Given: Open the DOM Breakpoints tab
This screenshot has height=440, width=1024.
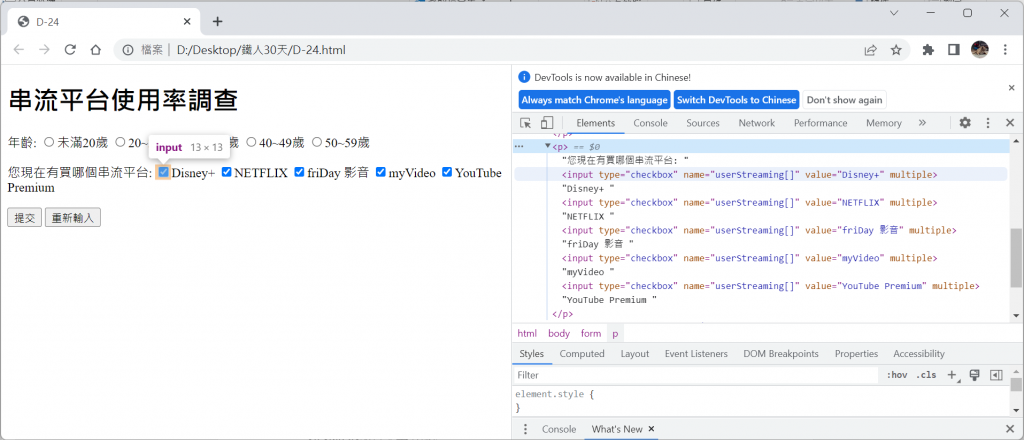Looking at the screenshot, I should [x=780, y=354].
